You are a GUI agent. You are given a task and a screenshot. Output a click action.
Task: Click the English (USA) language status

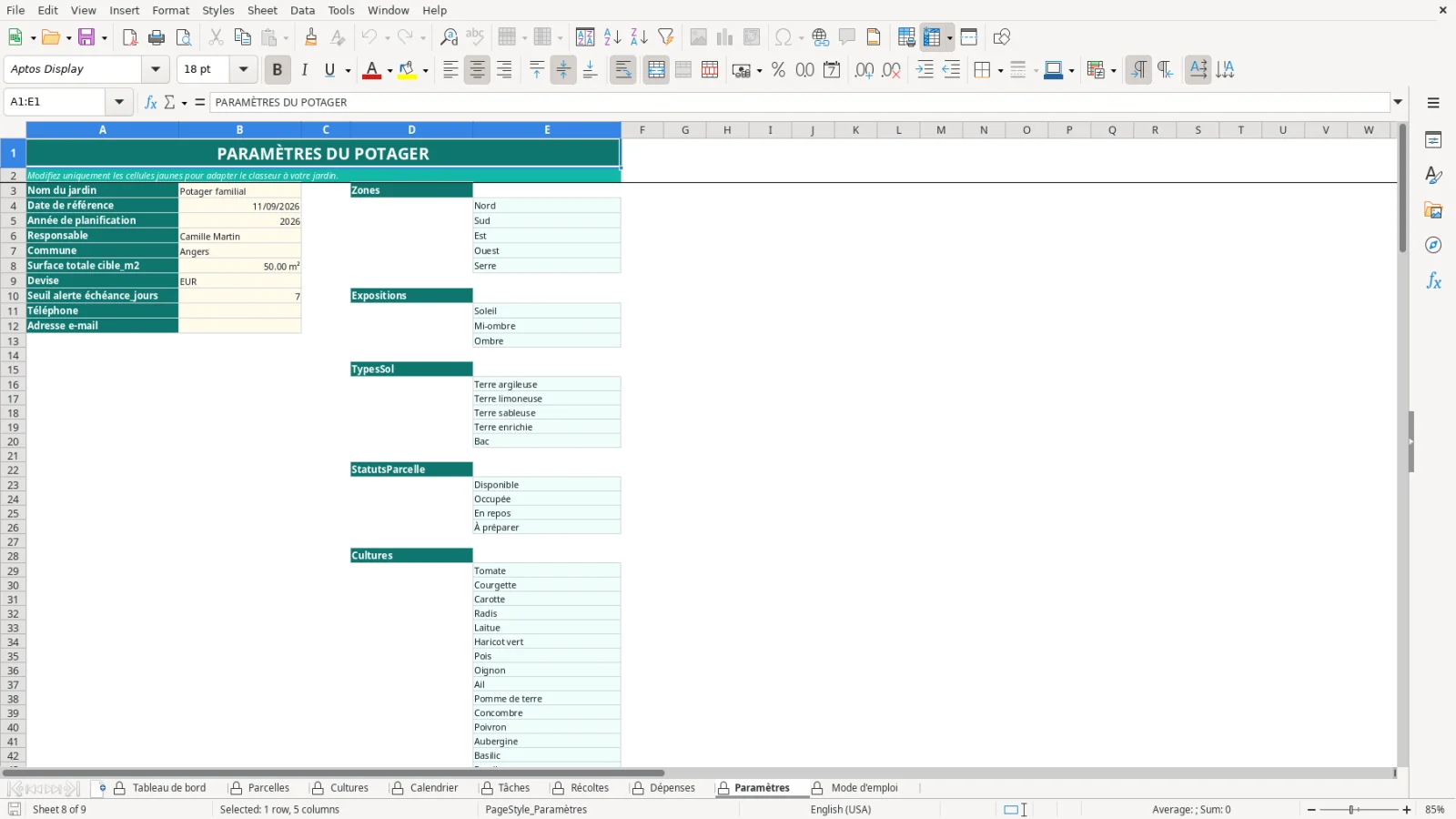tap(841, 810)
